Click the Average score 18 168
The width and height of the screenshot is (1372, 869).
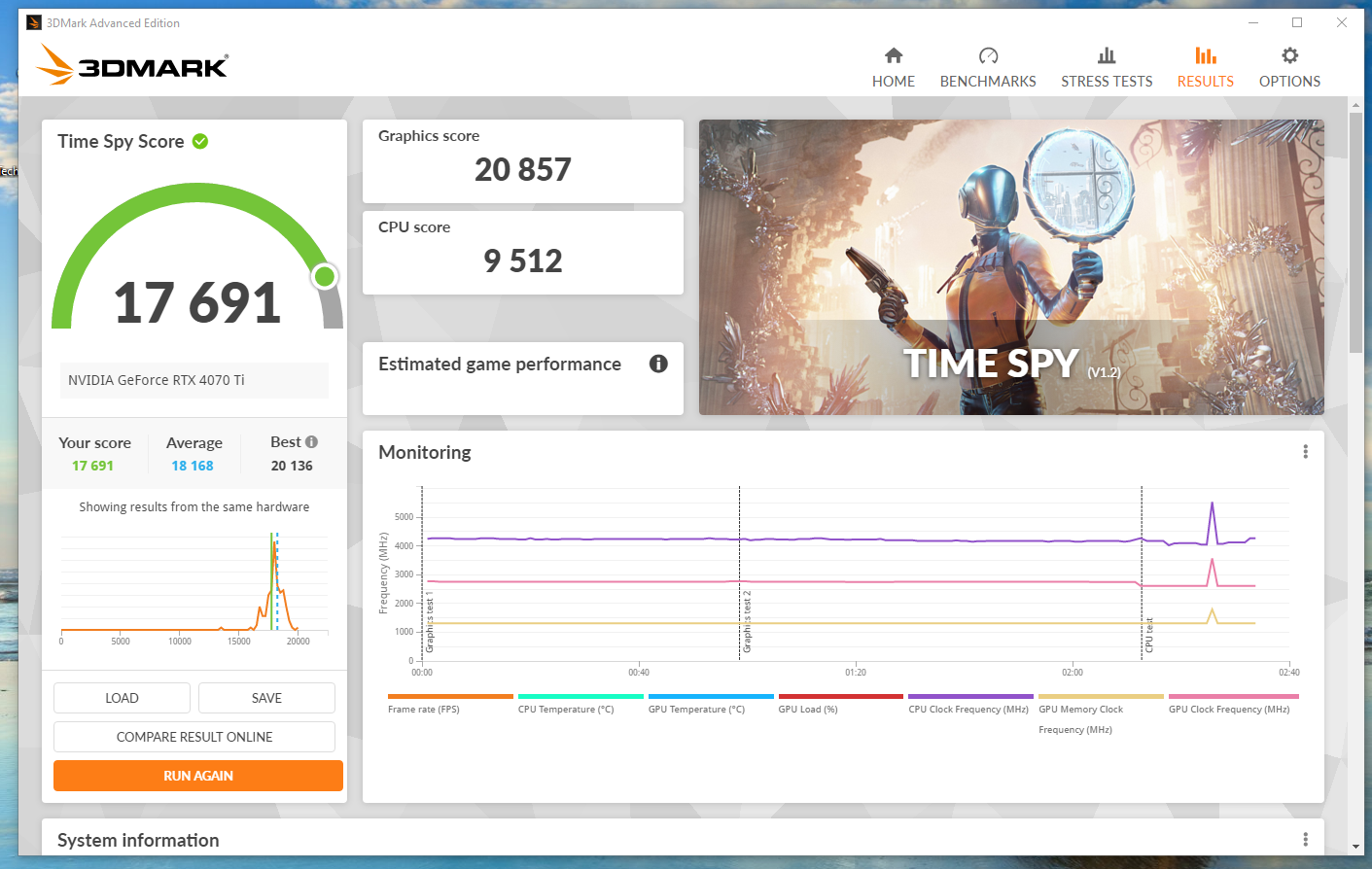(193, 466)
